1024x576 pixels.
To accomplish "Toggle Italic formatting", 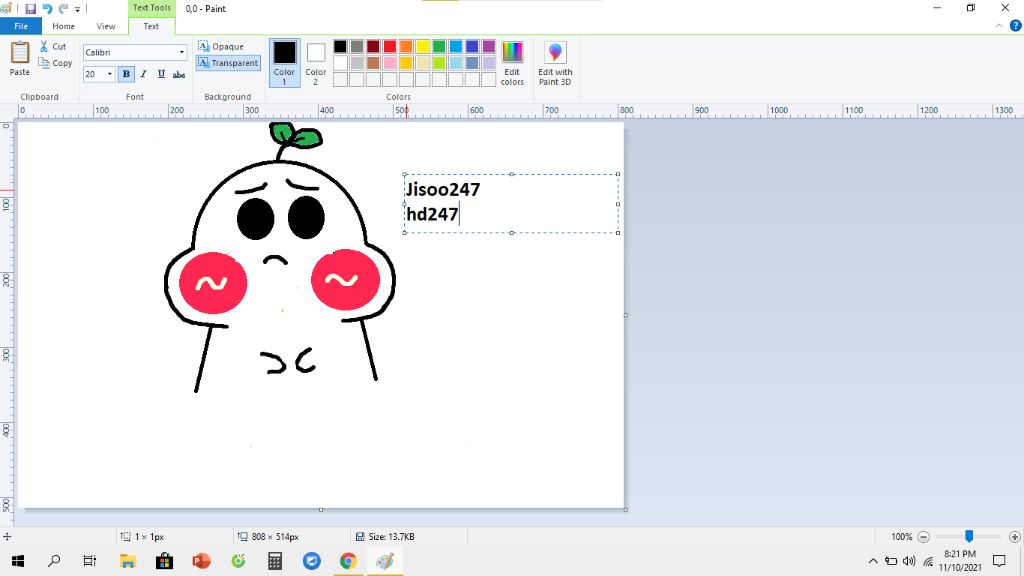I will coord(144,74).
